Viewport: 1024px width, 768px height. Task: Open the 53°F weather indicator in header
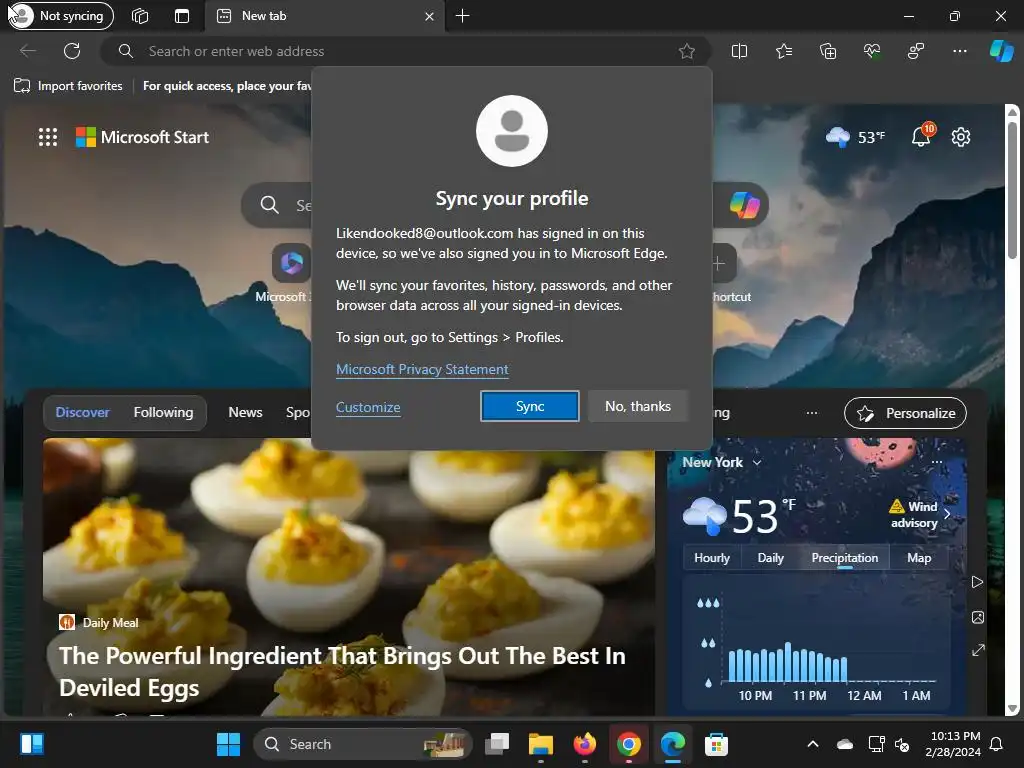pos(855,137)
